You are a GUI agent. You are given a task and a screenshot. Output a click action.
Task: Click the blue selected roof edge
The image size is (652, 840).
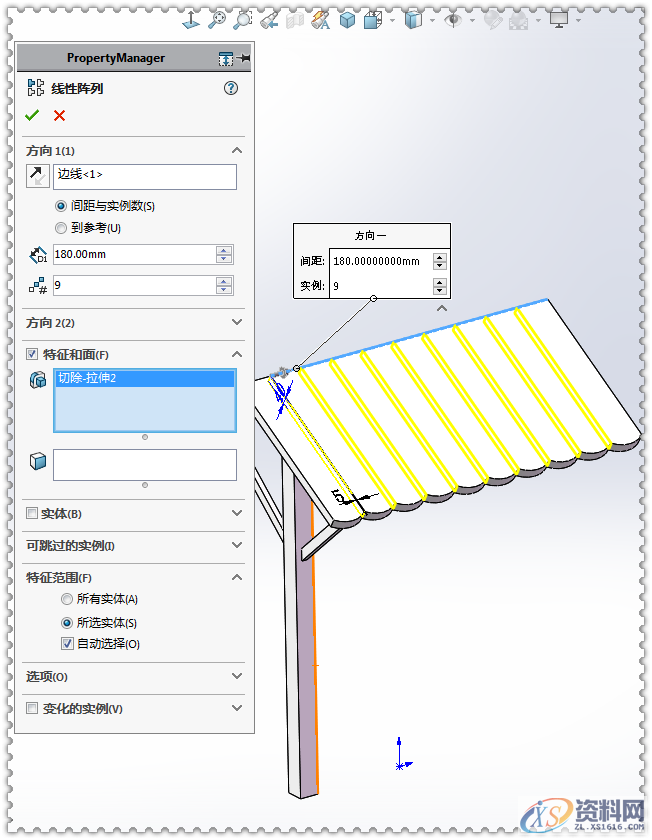423,333
